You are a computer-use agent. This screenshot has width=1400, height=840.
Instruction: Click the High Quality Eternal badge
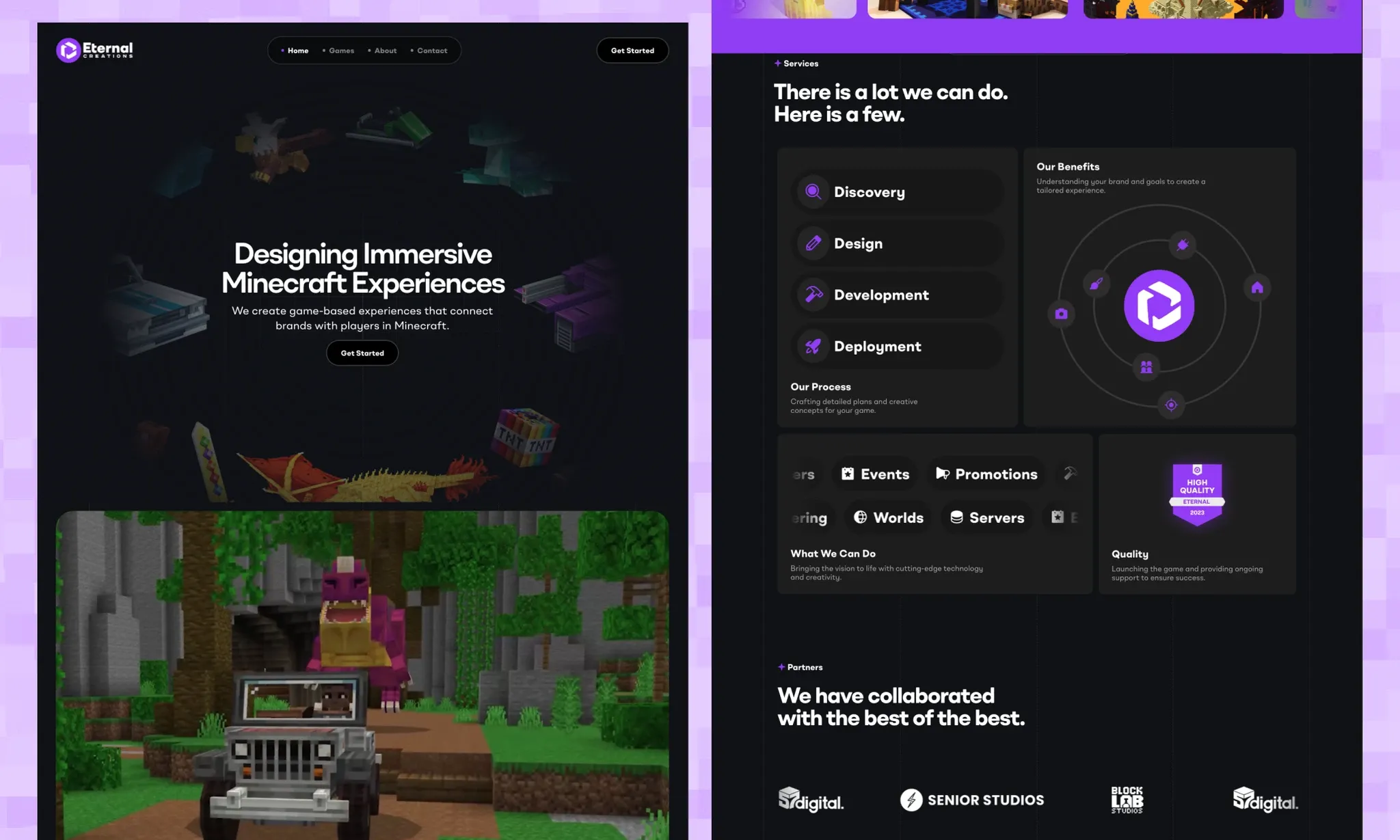tap(1196, 494)
